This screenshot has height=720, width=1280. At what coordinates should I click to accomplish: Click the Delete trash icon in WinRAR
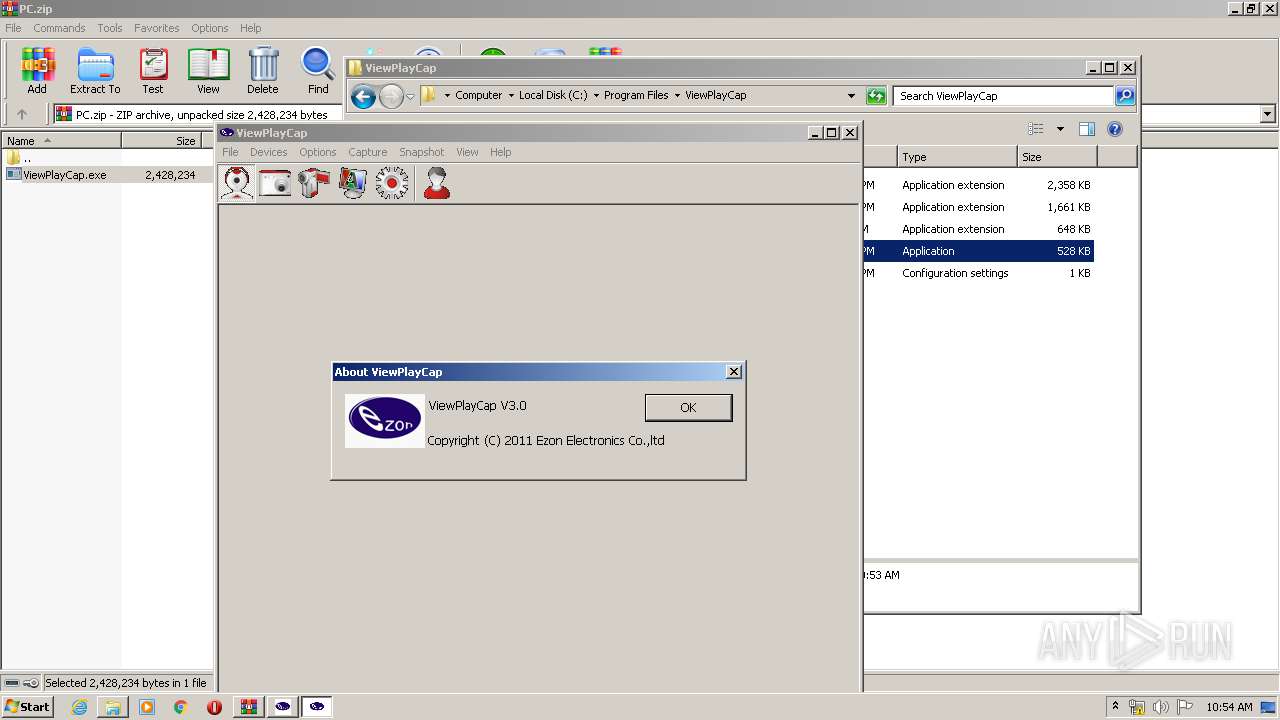263,71
